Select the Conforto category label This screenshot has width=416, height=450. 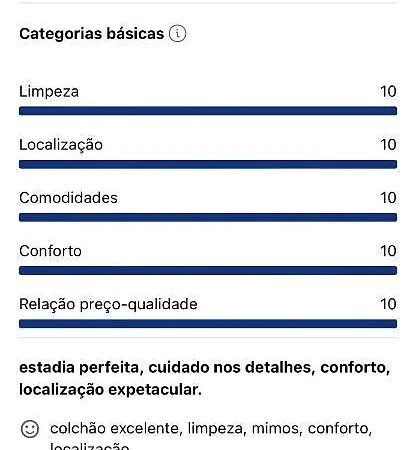[x=50, y=251]
